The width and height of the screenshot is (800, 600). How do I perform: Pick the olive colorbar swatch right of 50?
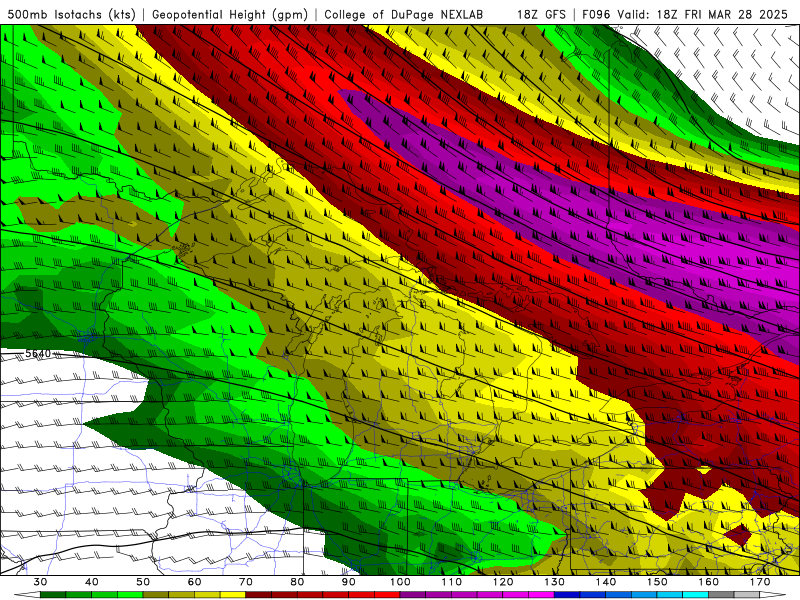[156, 595]
